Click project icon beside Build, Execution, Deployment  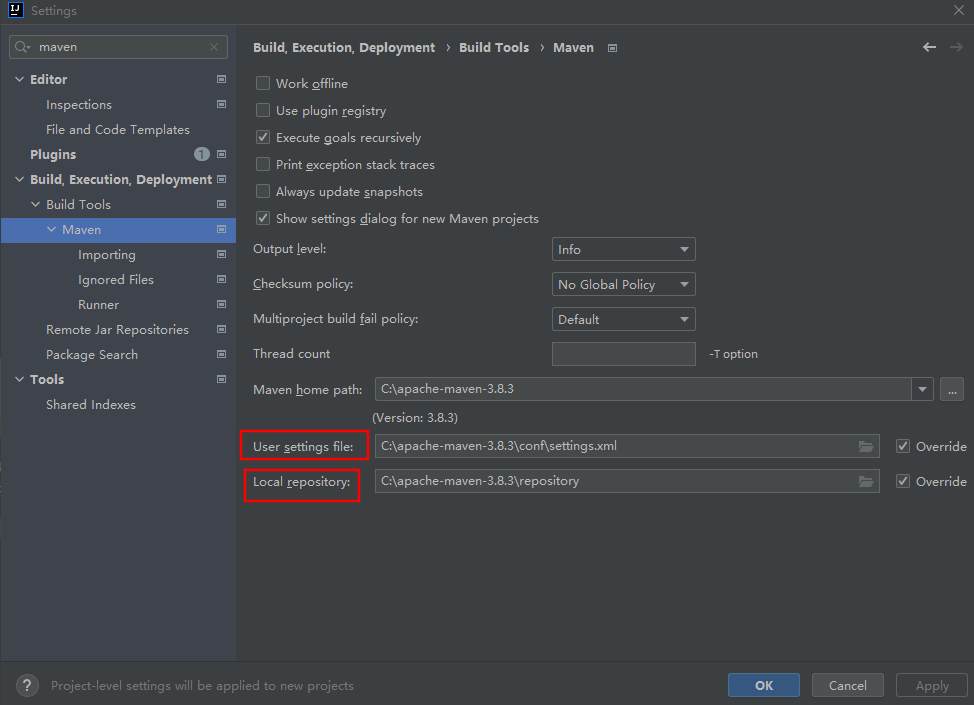coord(221,180)
